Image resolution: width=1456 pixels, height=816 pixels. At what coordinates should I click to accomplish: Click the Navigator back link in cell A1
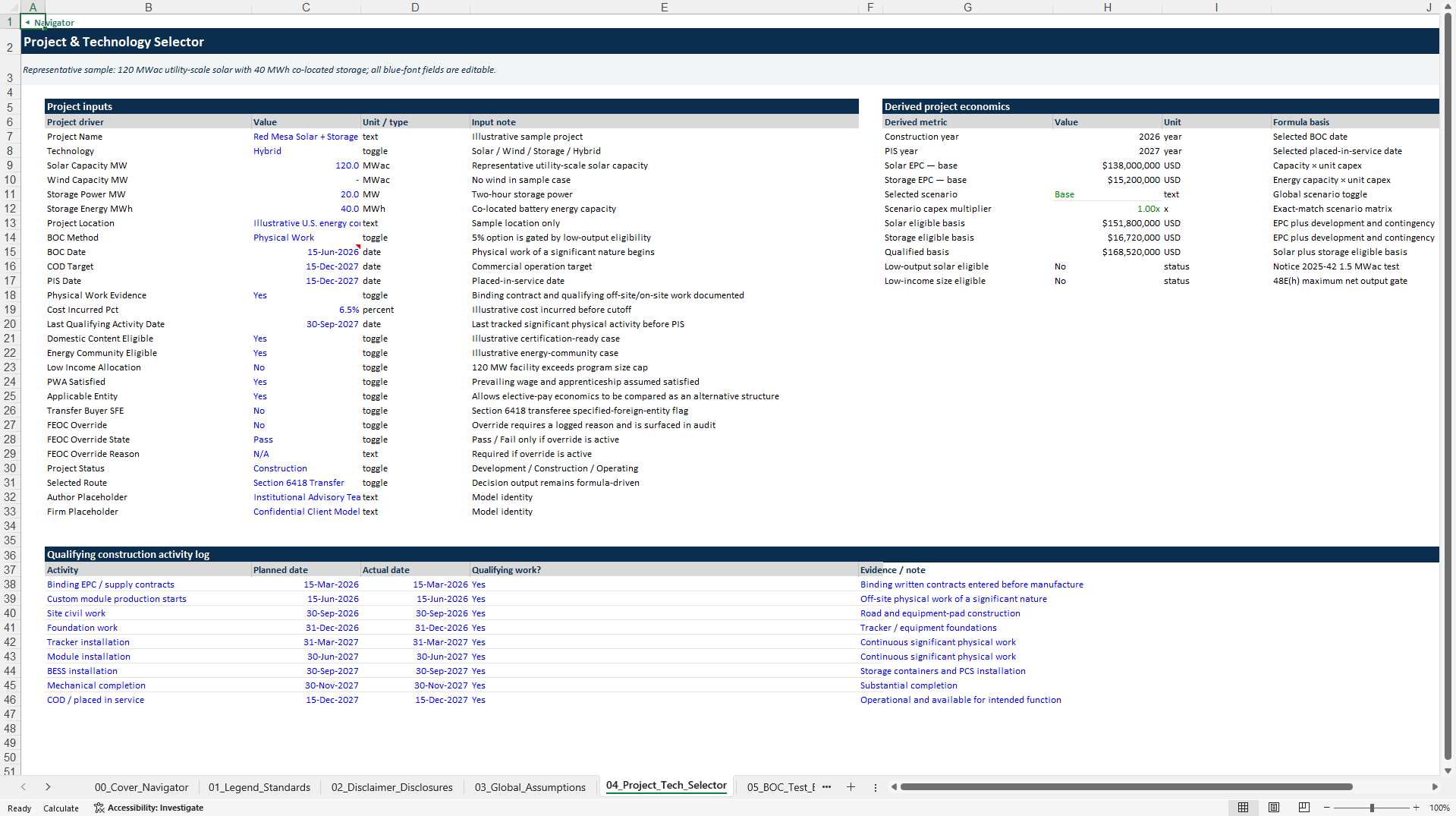click(50, 23)
